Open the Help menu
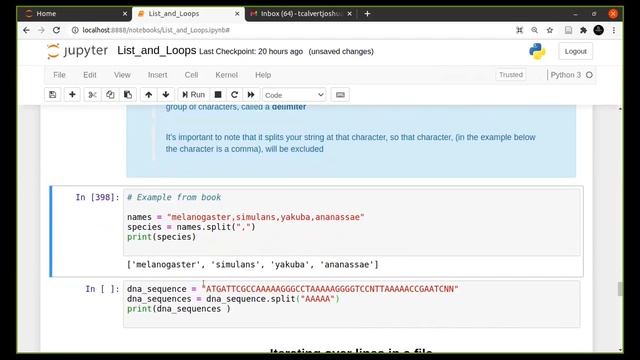Viewport: 640px width, 360px height. pyautogui.click(x=263, y=75)
